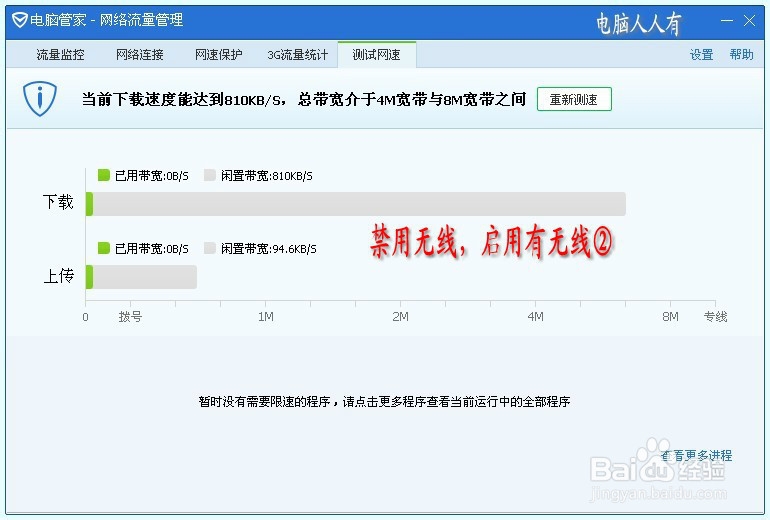Click the 专线 axis label
Screen dimensions: 770x520
[x=715, y=317]
